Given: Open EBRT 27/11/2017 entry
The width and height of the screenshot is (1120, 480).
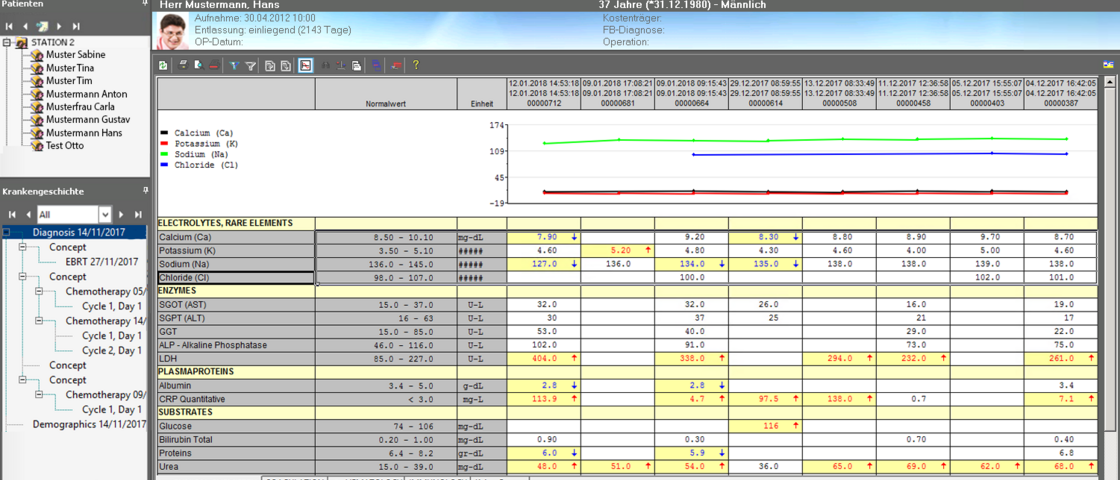Looking at the screenshot, I should coord(101,261).
